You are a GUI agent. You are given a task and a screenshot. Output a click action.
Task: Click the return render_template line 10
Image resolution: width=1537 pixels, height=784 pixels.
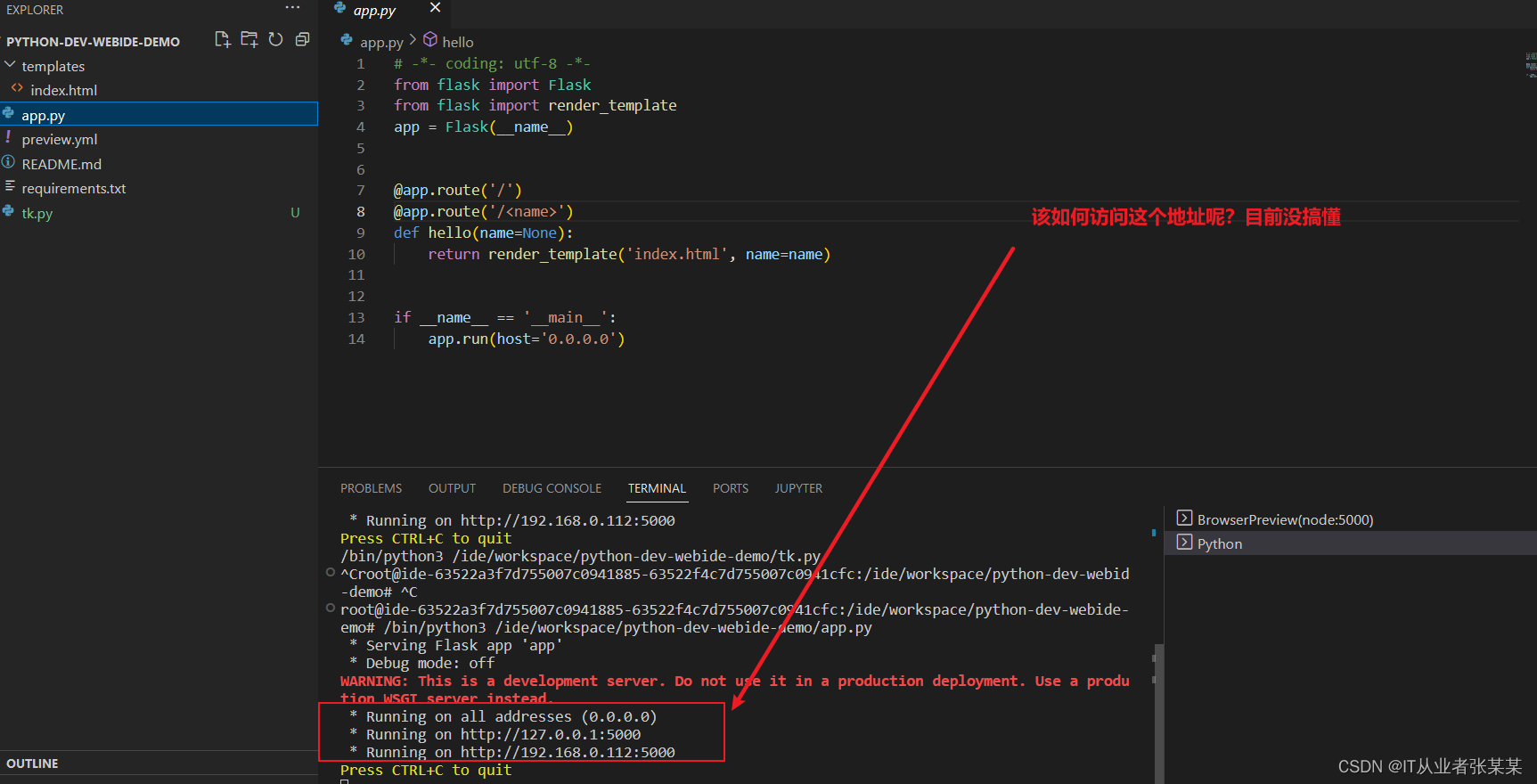pyautogui.click(x=629, y=254)
